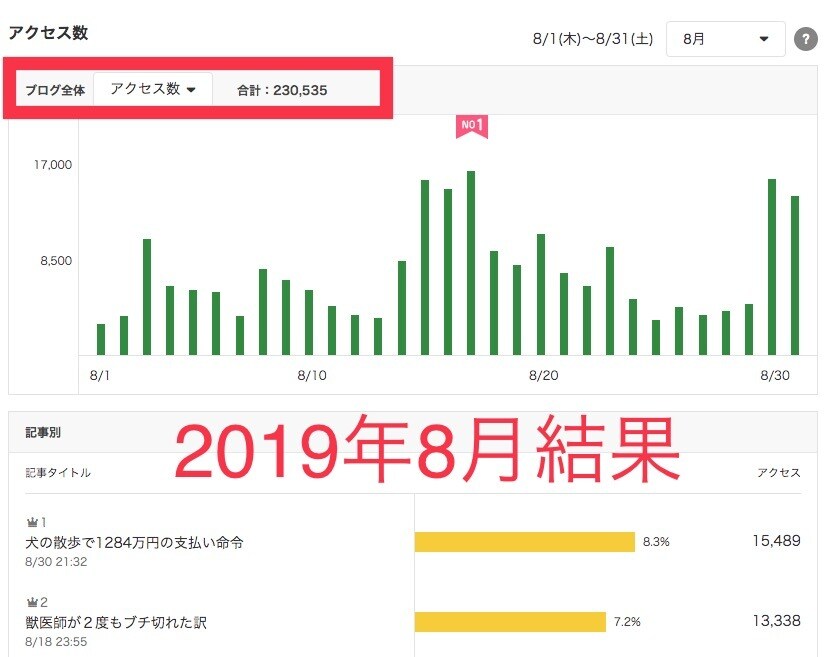Open article 獣医師が2度もブチ切れた訳
Image resolution: width=829 pixels, height=657 pixels.
(116, 622)
